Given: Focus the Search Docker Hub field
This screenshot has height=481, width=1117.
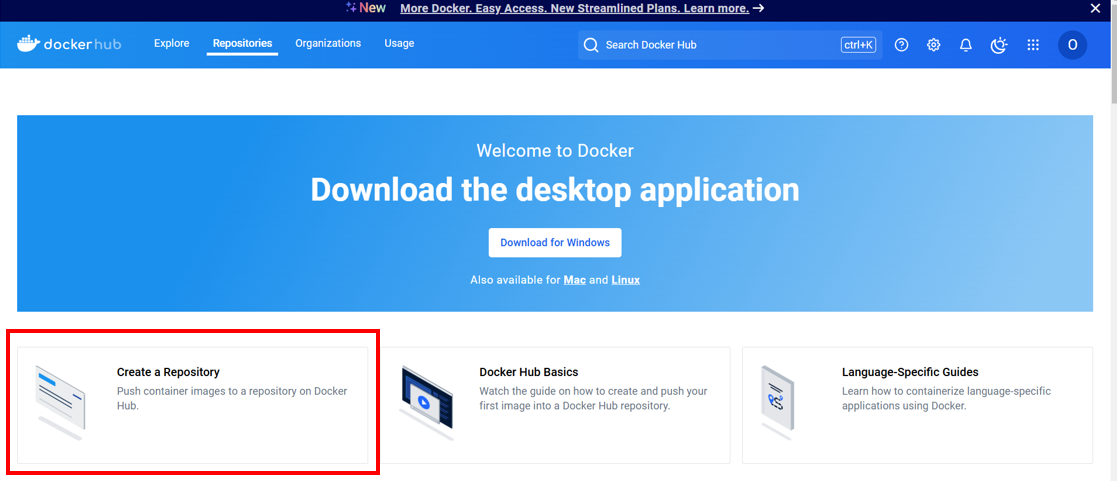Looking at the screenshot, I should (x=730, y=45).
